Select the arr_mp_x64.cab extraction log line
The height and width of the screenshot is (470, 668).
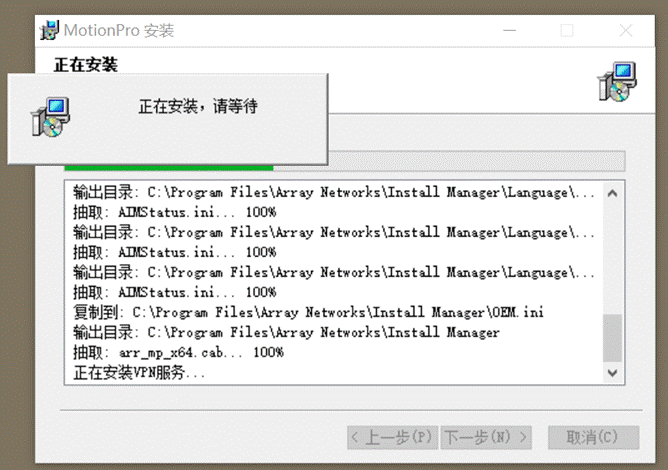[178, 352]
